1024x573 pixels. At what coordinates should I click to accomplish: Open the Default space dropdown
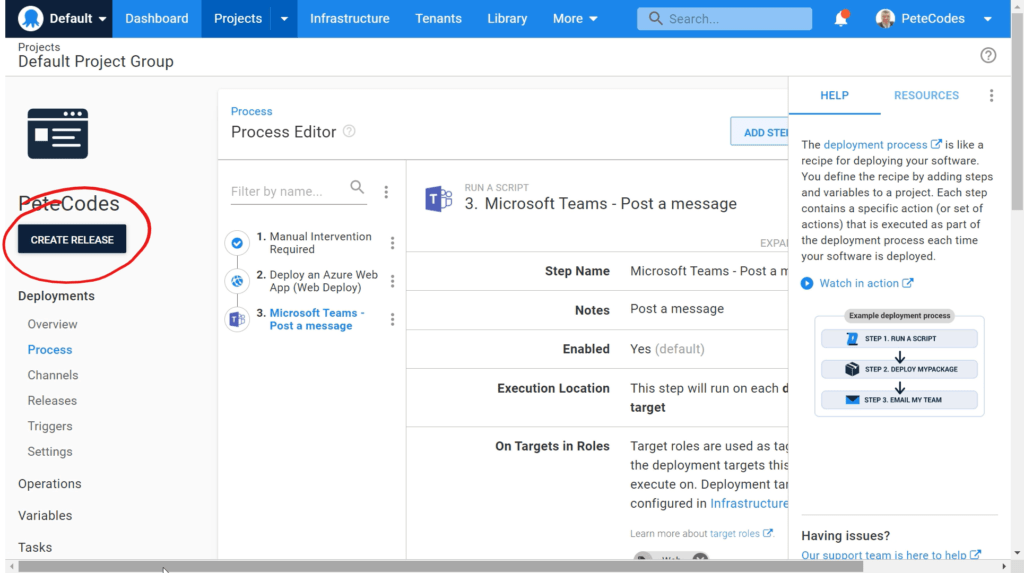(78, 18)
